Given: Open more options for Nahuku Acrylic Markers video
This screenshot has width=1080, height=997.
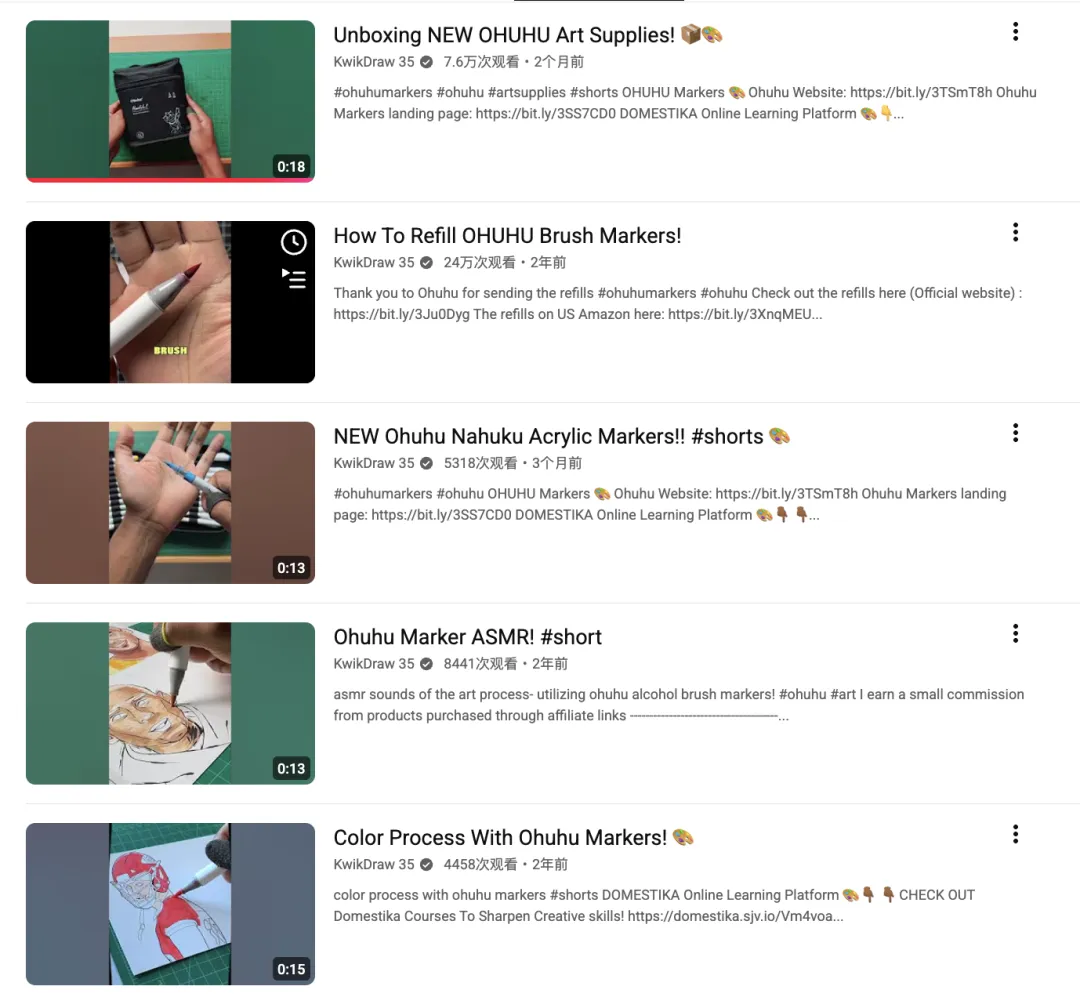Looking at the screenshot, I should tap(1015, 433).
